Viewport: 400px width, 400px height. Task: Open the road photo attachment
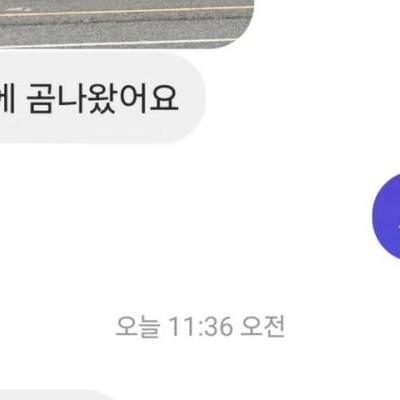coord(127,23)
